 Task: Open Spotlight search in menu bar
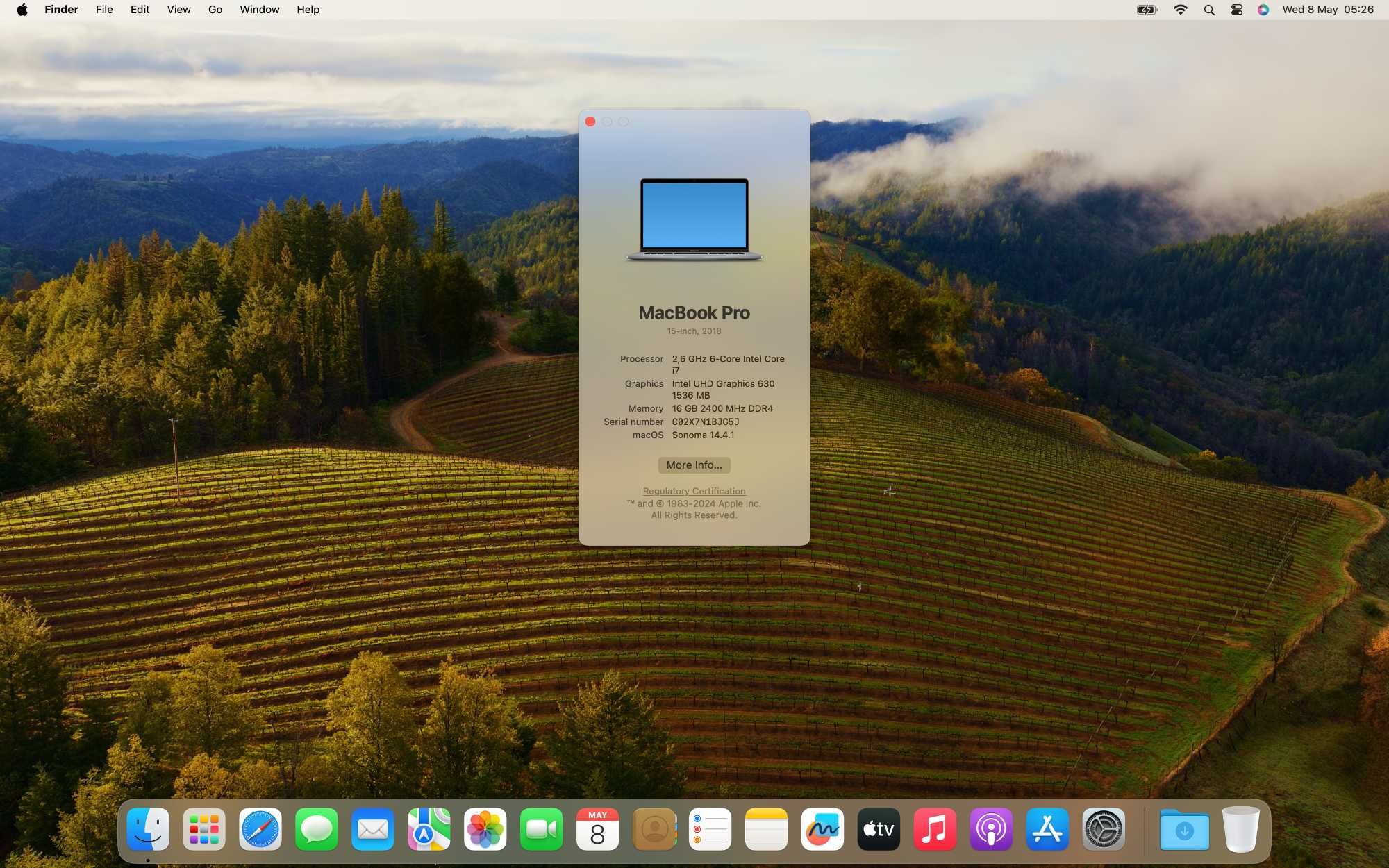[x=1209, y=10]
